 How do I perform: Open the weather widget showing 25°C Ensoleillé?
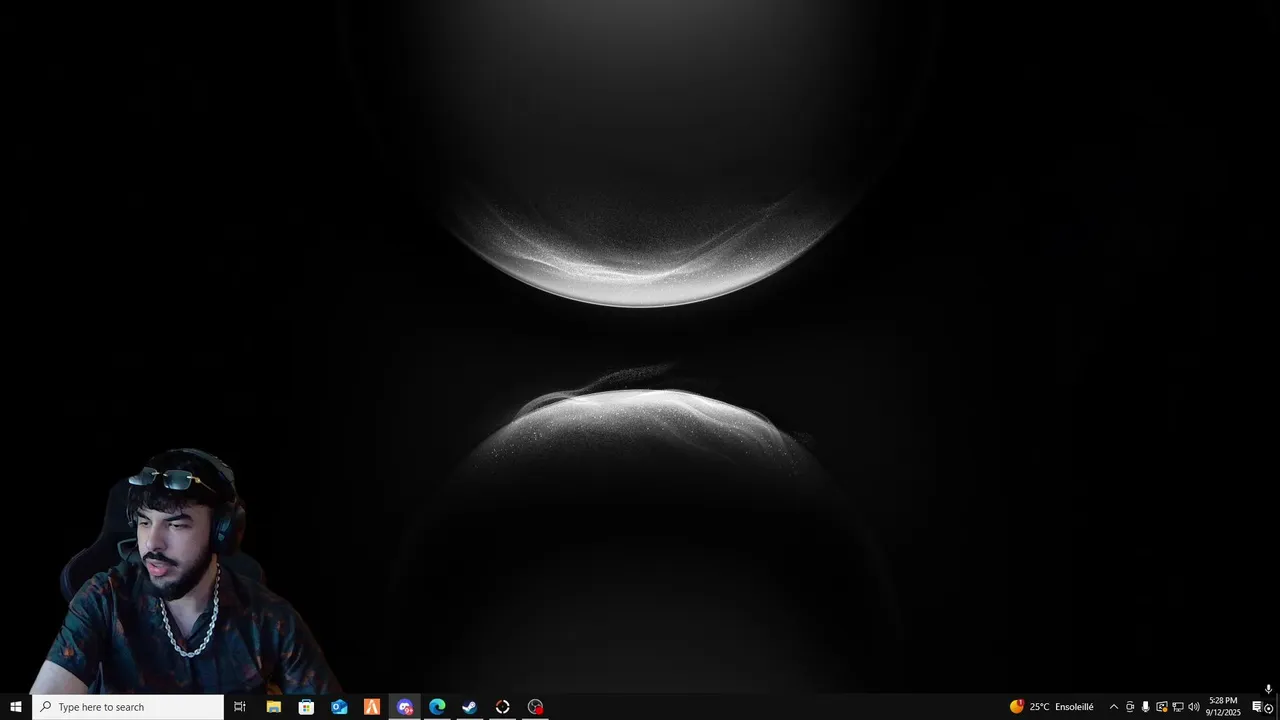pos(1052,707)
